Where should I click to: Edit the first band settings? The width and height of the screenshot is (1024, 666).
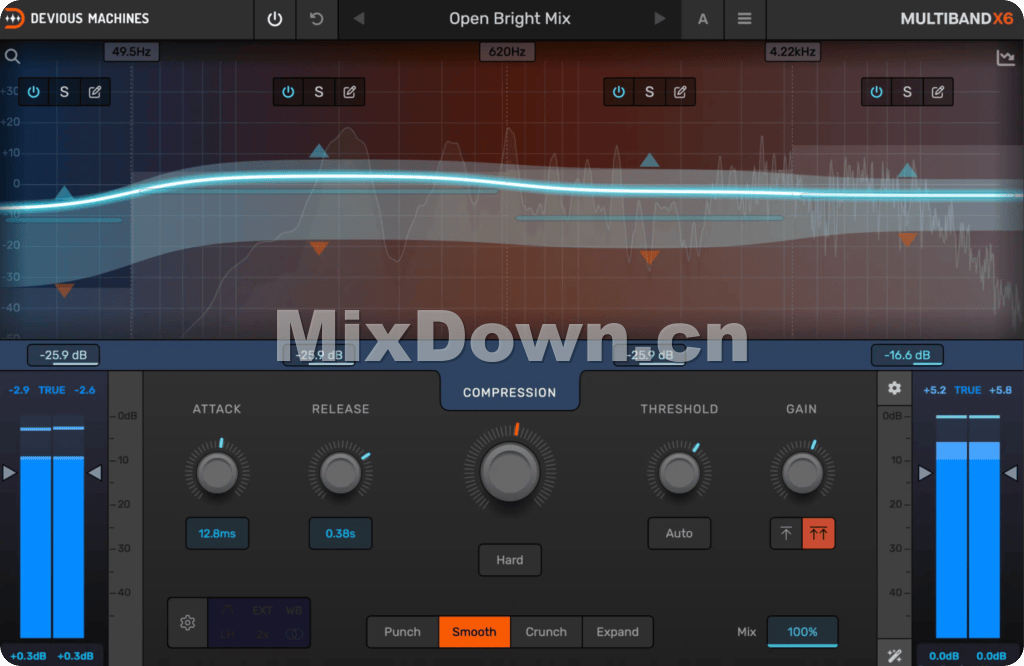(95, 92)
